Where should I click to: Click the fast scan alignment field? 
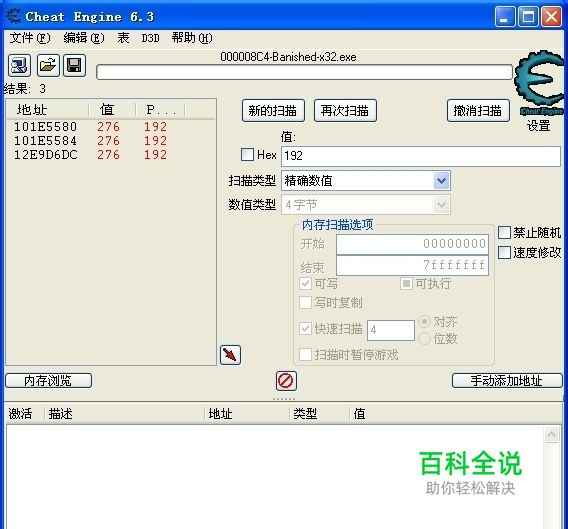[391, 330]
